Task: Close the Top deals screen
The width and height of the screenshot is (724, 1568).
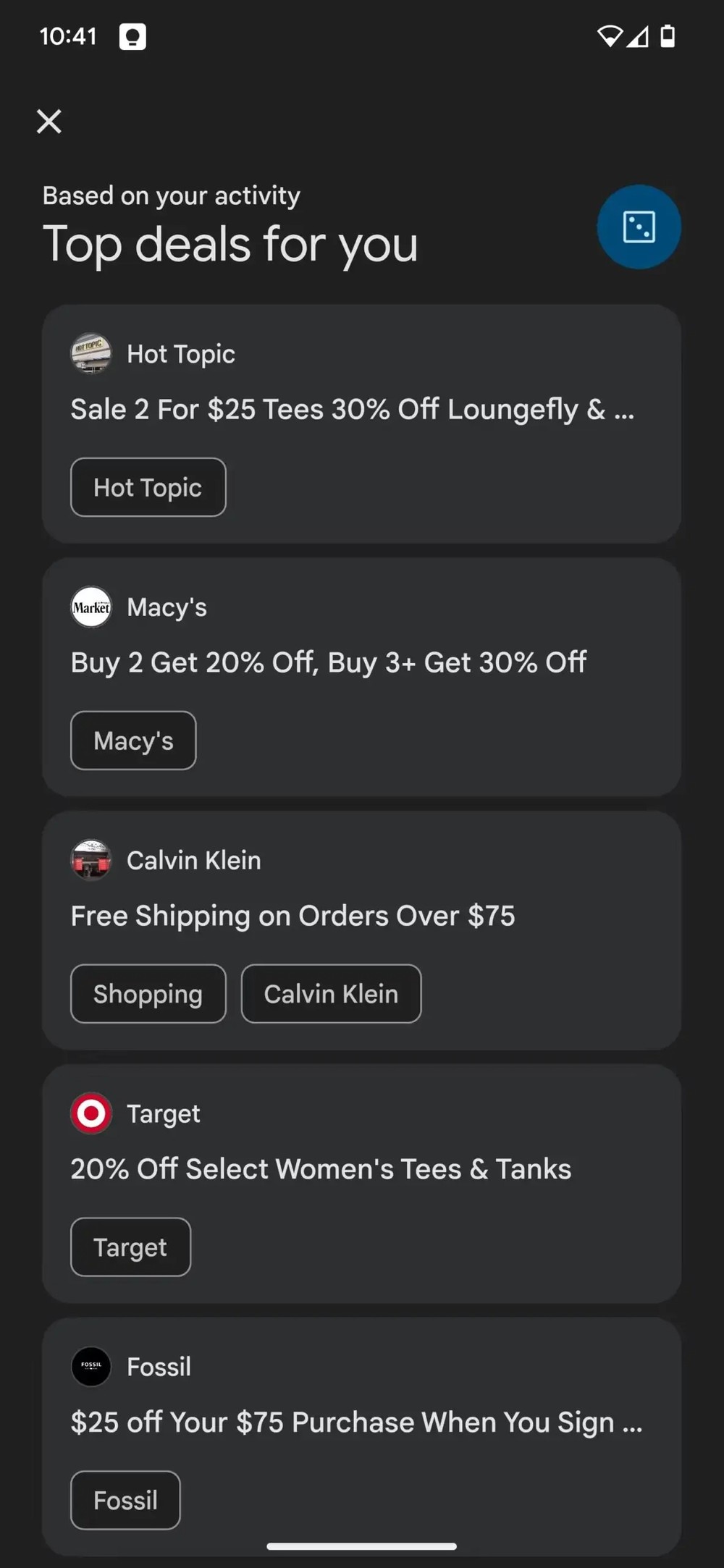Action: (x=49, y=121)
